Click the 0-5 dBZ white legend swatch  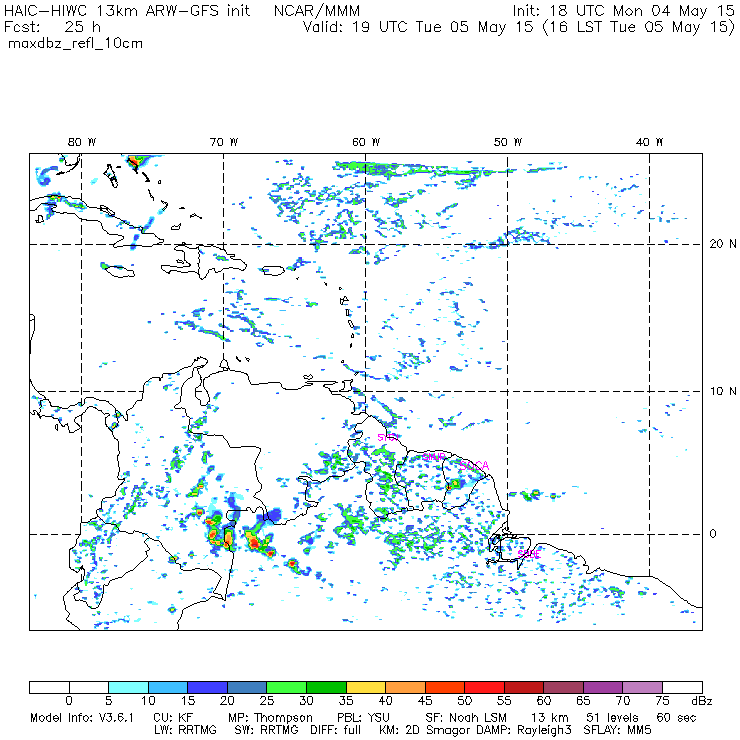point(89,687)
